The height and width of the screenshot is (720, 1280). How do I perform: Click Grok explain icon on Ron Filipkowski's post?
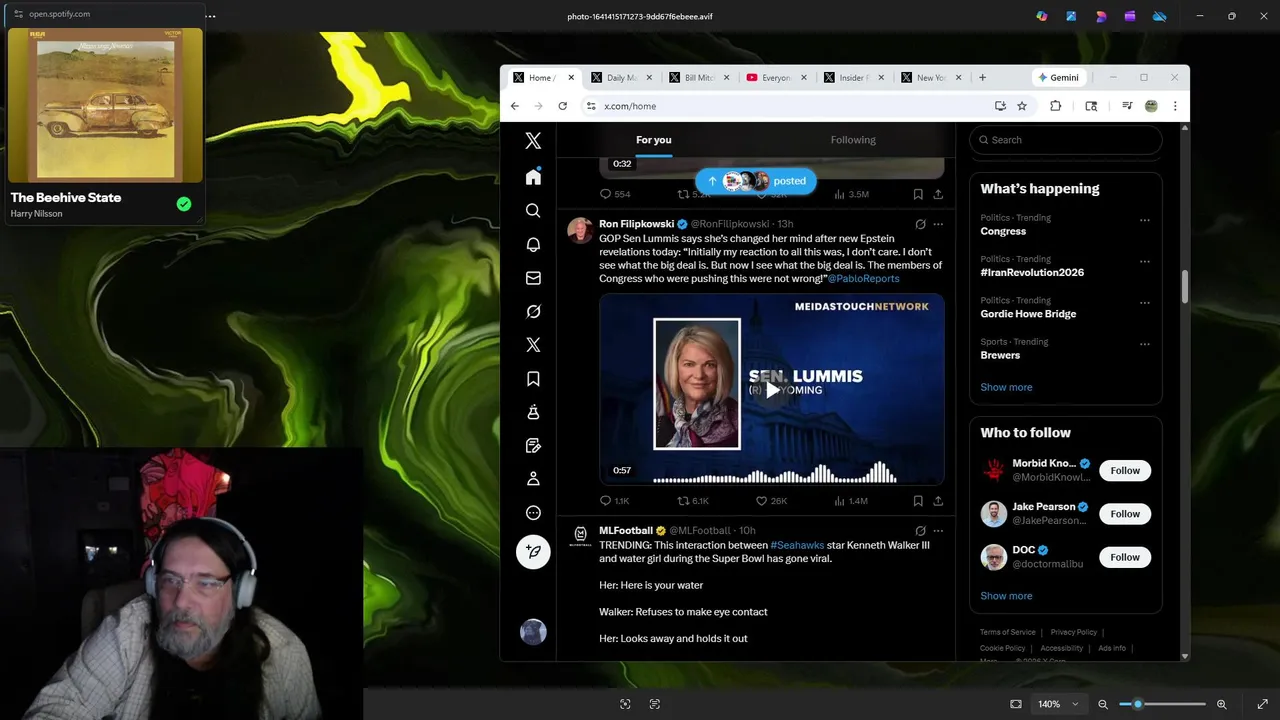point(920,224)
